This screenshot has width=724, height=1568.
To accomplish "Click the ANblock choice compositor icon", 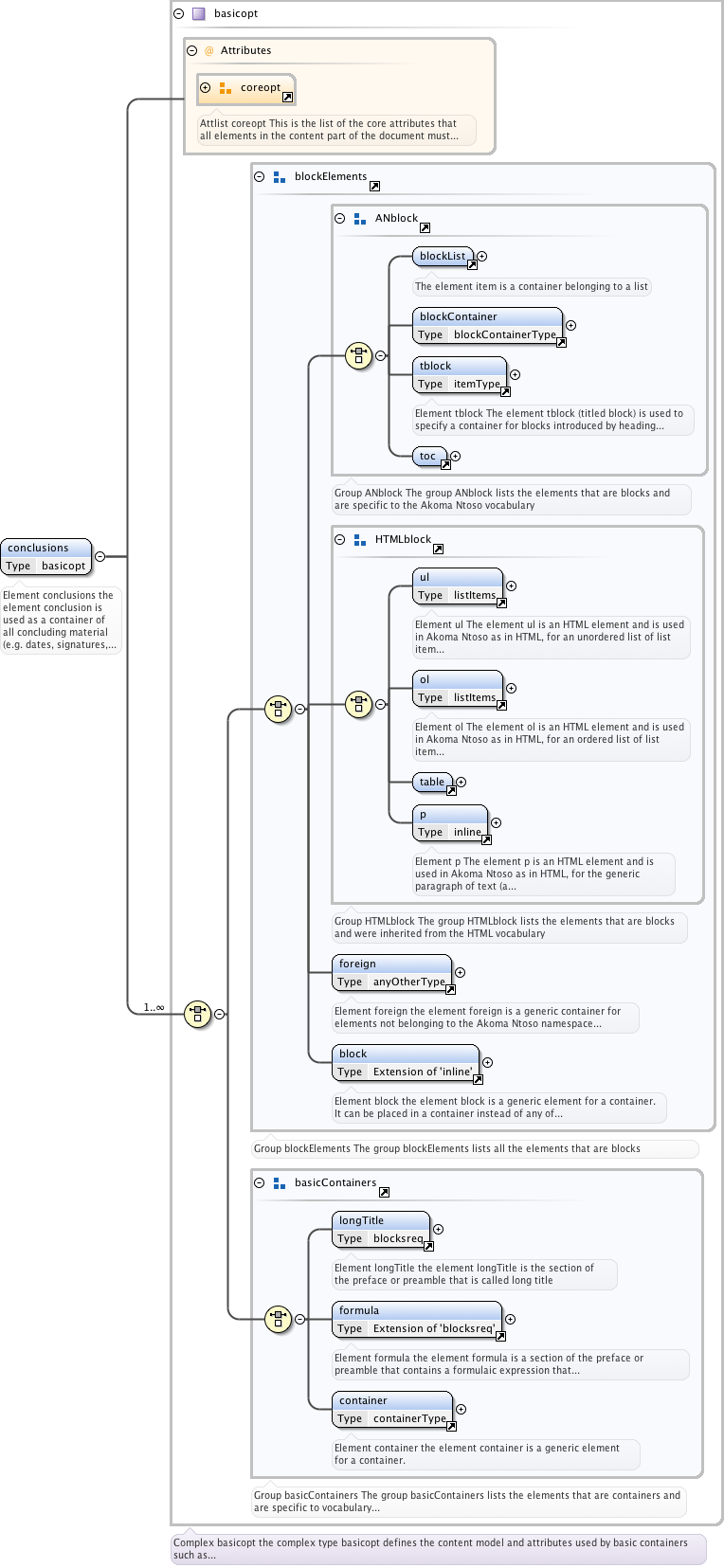I will (358, 356).
